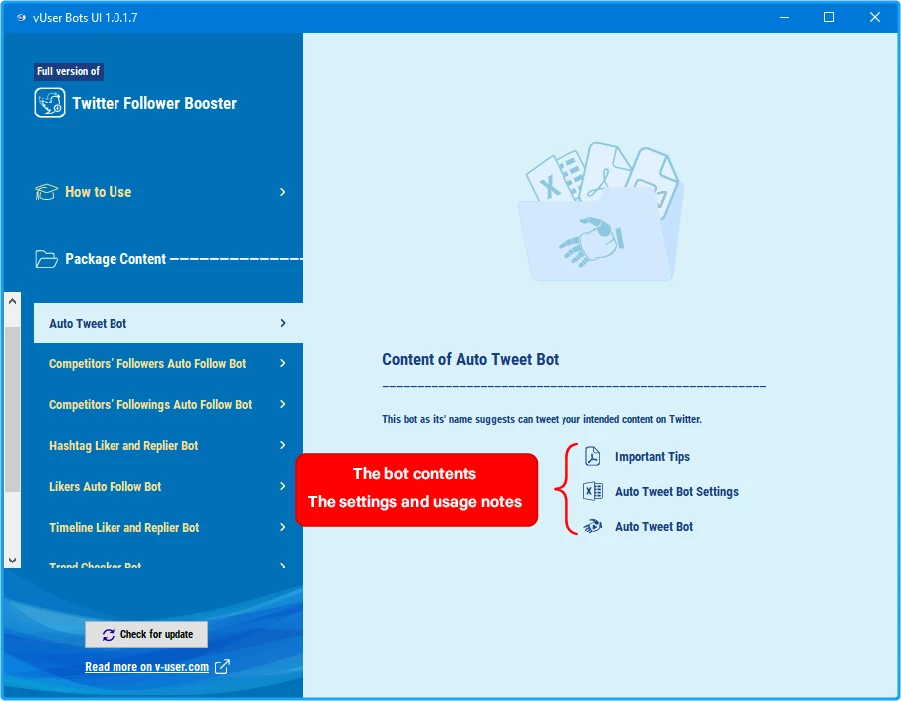
Task: Open the Important Tips document
Action: tap(652, 457)
